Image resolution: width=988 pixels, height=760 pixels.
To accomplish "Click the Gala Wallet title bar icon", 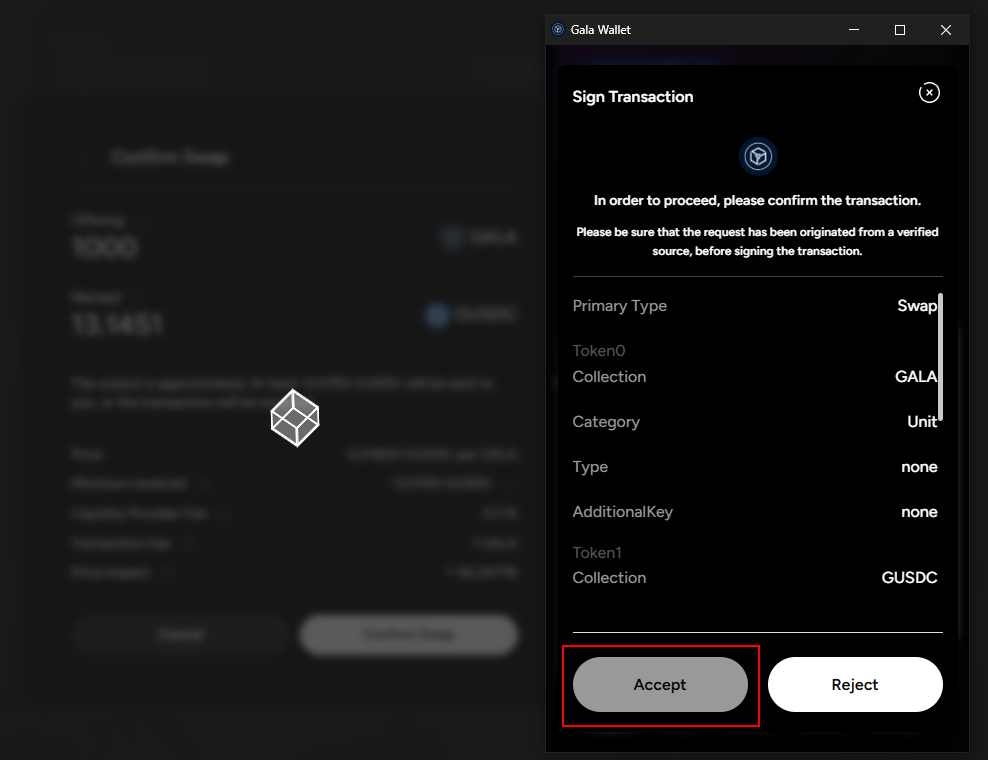I will 558,30.
